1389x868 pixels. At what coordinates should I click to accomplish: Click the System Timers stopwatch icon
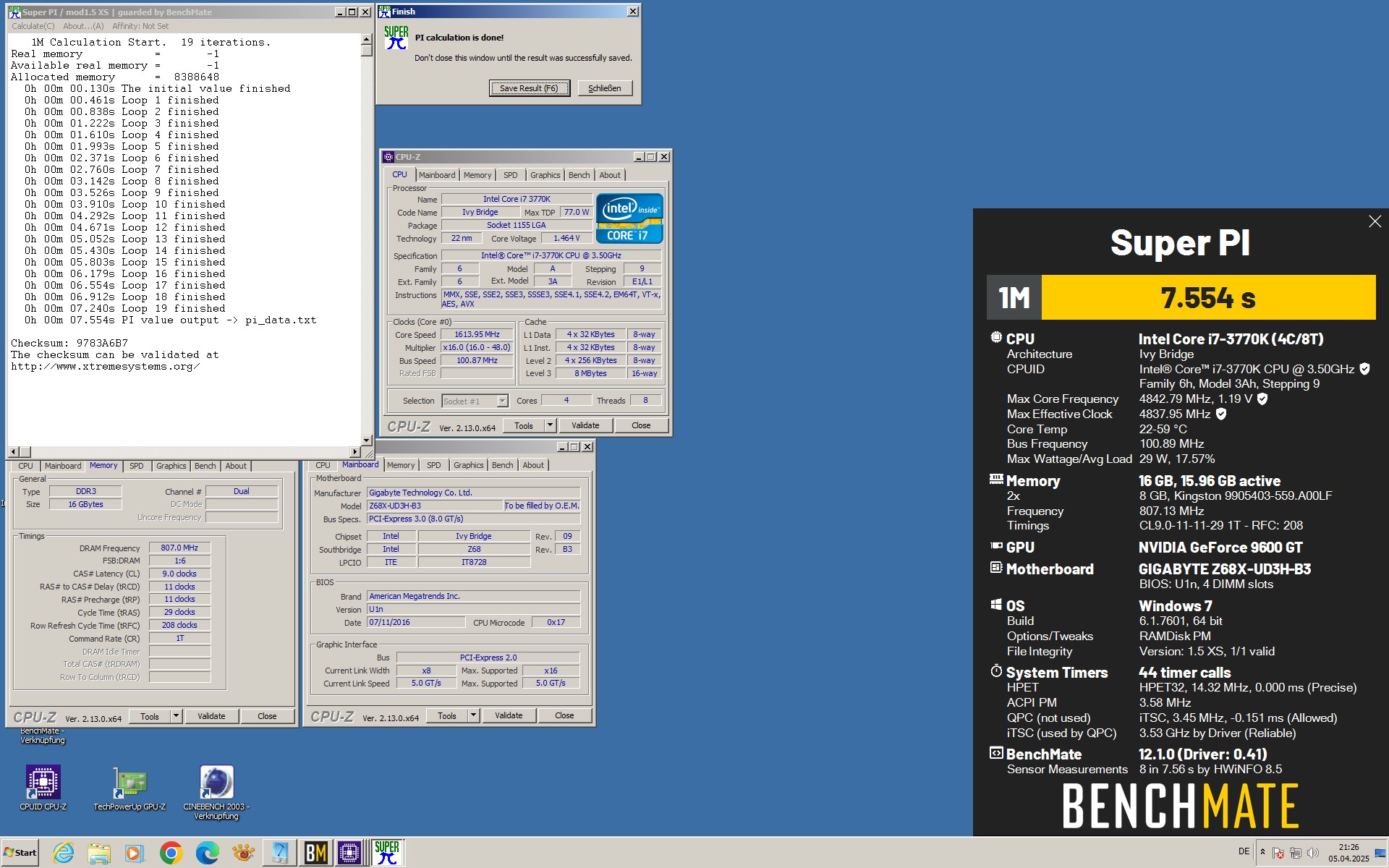996,671
